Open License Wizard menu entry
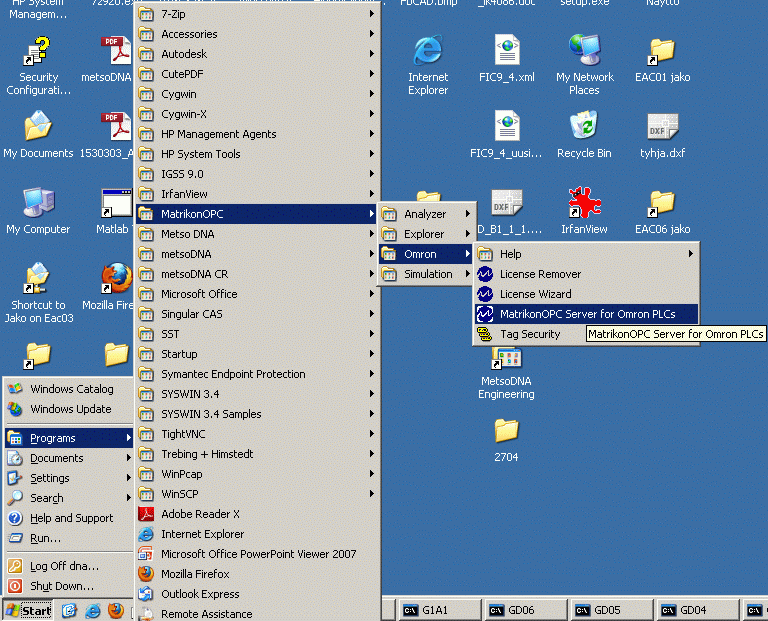 [586, 294]
